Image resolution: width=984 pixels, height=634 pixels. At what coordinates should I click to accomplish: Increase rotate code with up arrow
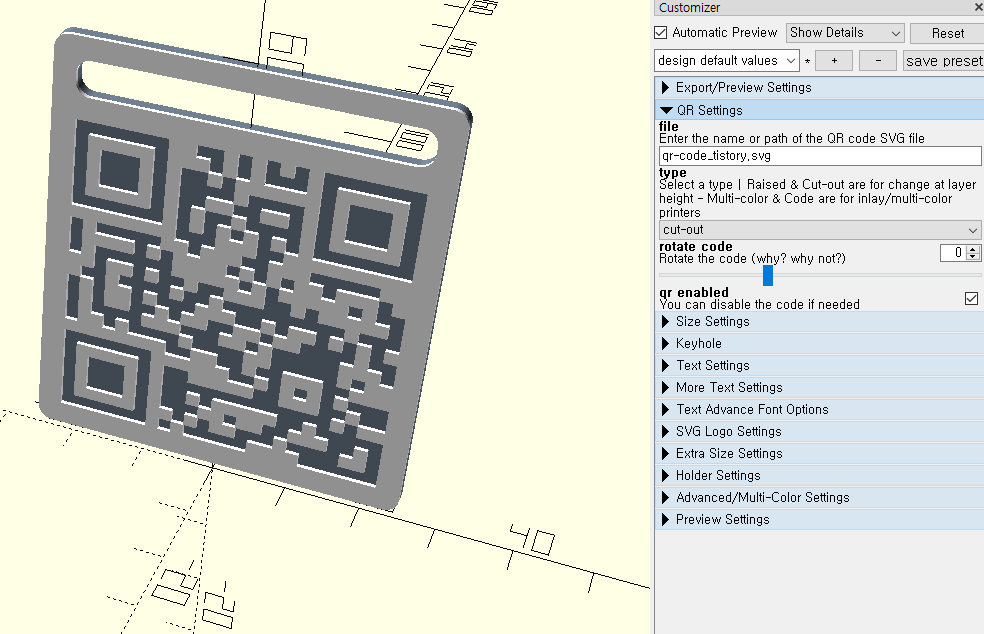point(973,249)
